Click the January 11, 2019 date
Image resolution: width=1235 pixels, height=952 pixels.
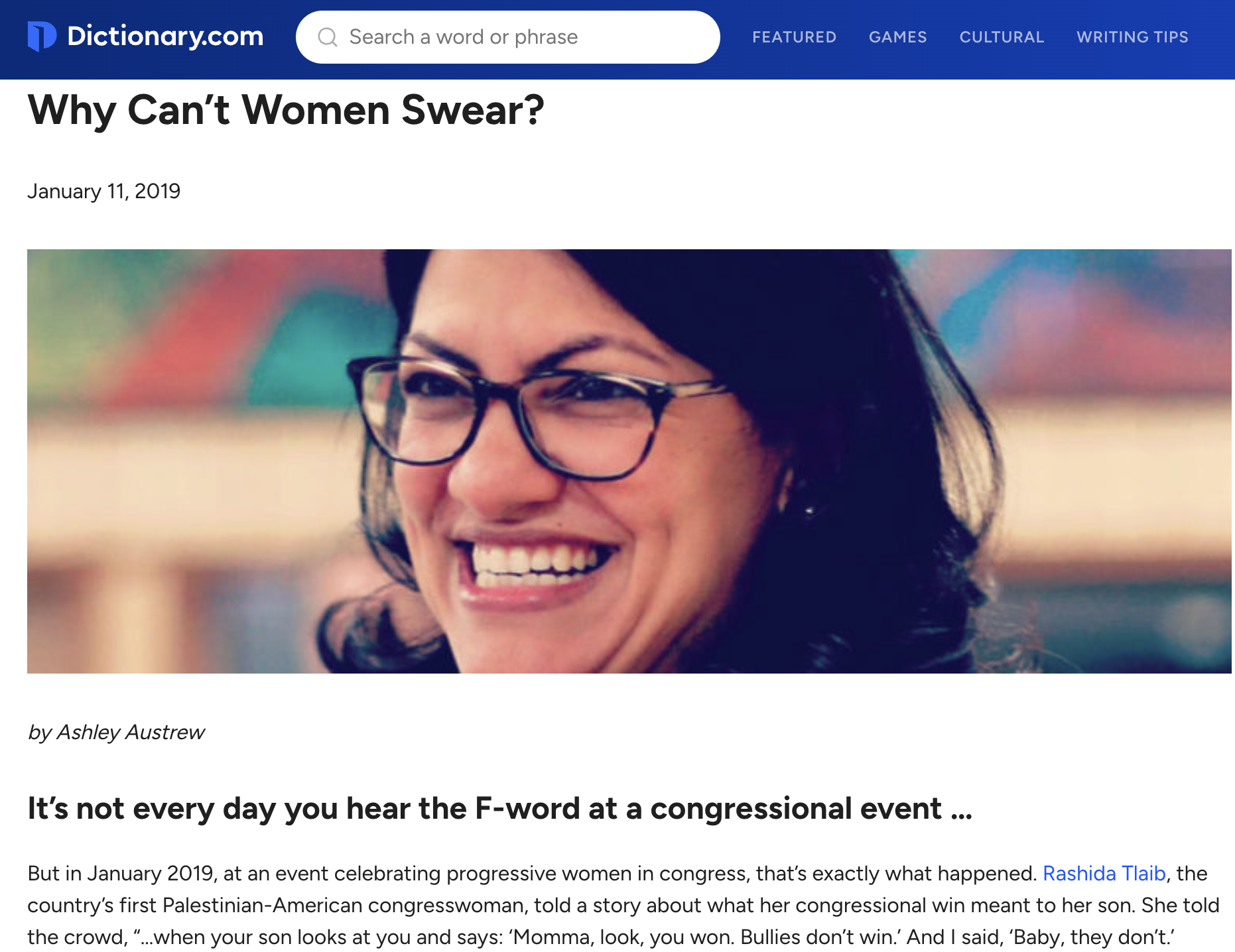(104, 191)
